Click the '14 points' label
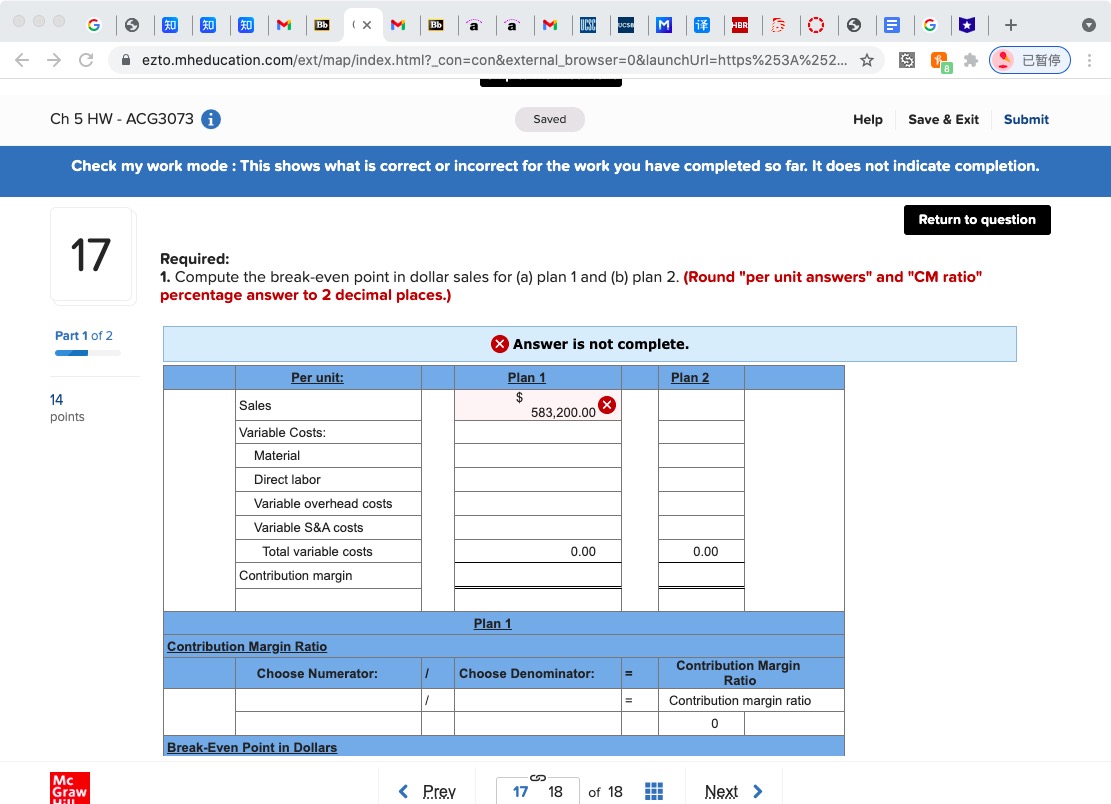 67,408
